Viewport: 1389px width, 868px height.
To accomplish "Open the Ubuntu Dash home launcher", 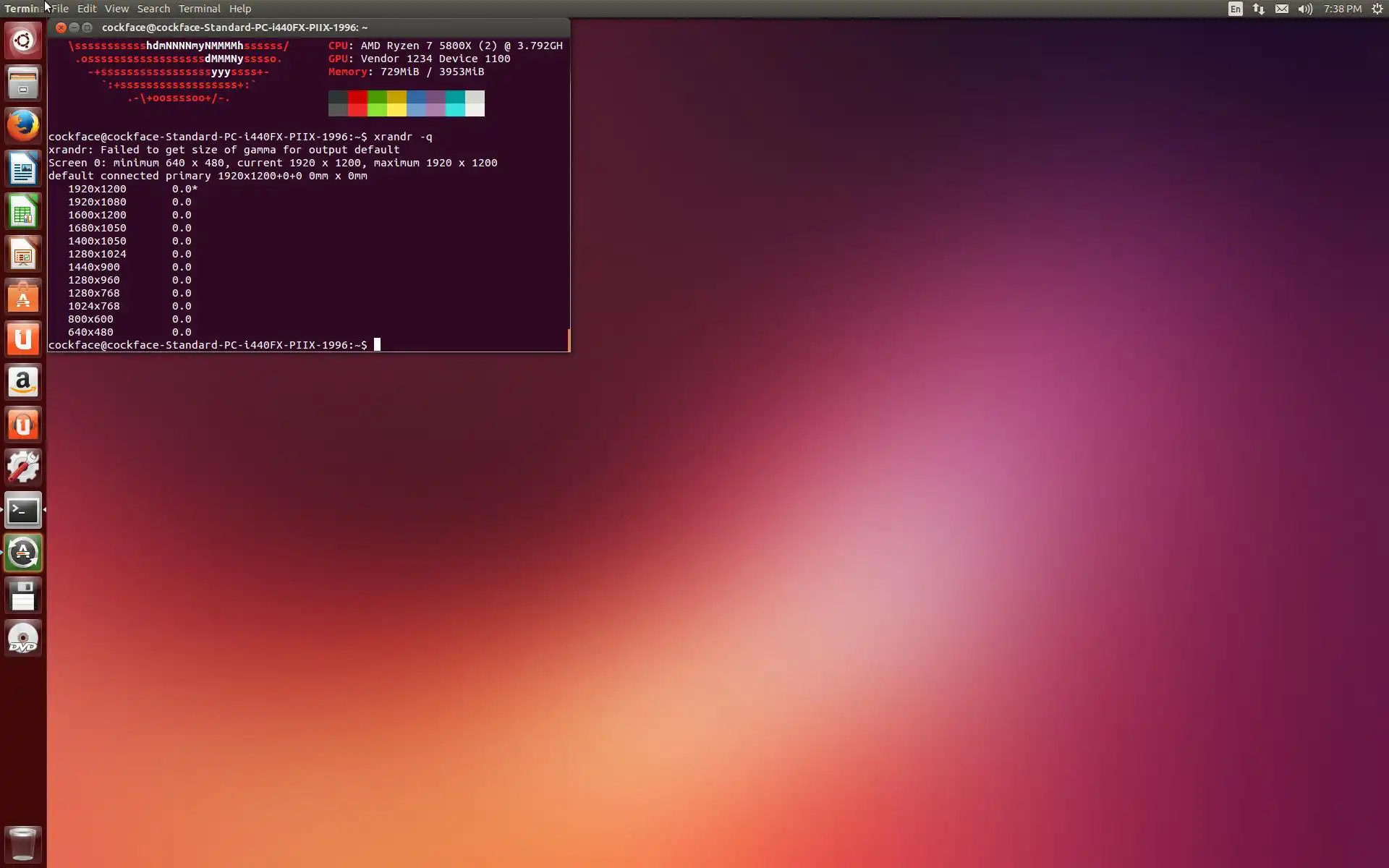I will point(23,41).
